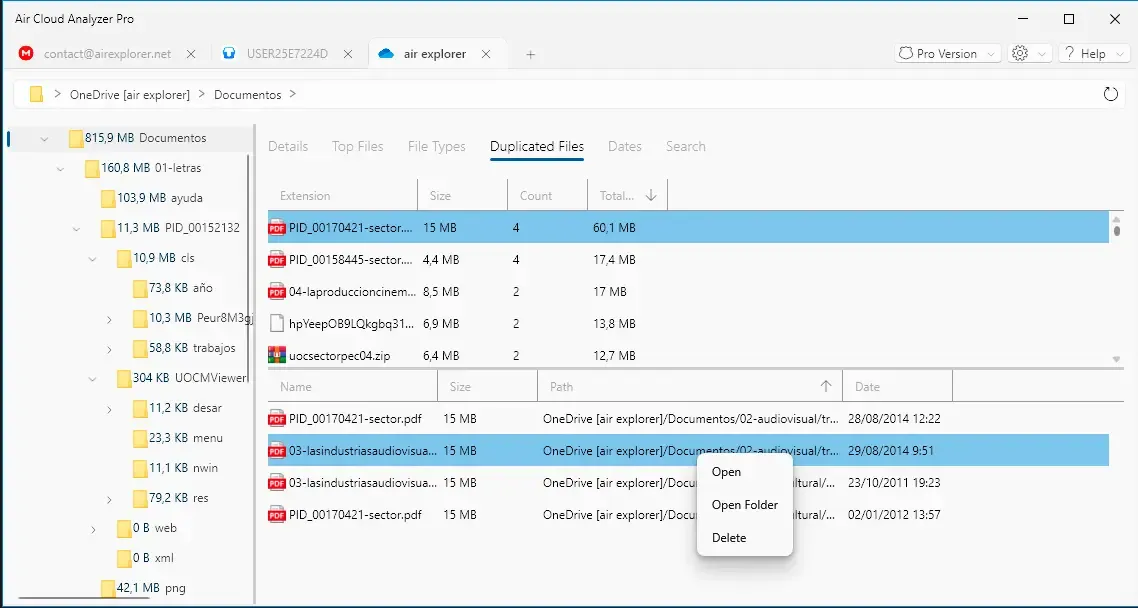The width and height of the screenshot is (1138, 608).
Task: Sort by the Total column header
Action: [627, 195]
